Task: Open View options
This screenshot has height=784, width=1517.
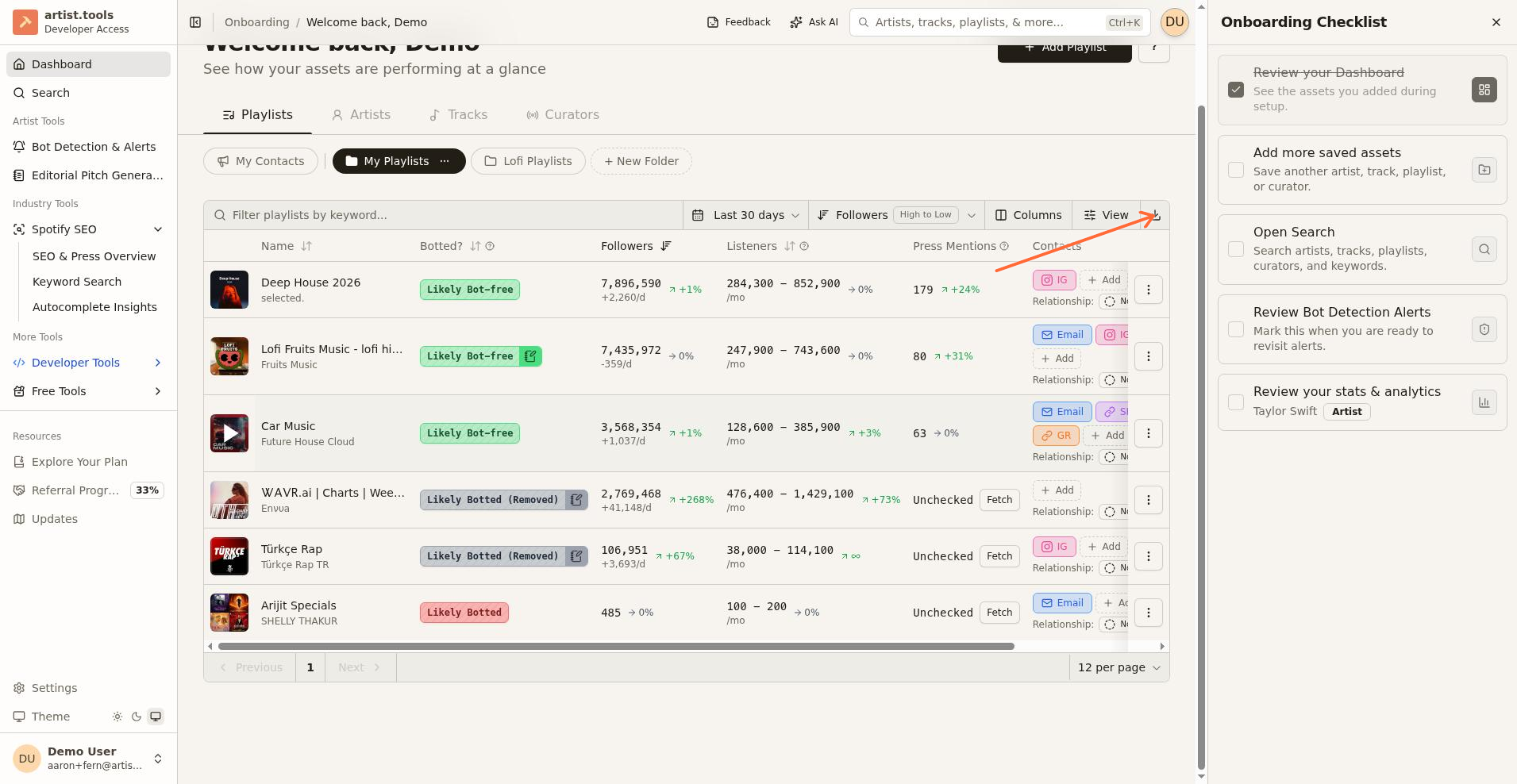Action: click(x=1106, y=215)
